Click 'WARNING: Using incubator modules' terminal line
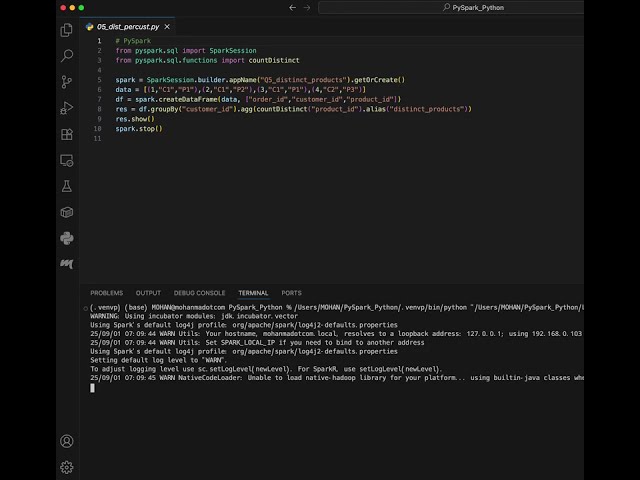This screenshot has width=640, height=480. tap(194, 316)
